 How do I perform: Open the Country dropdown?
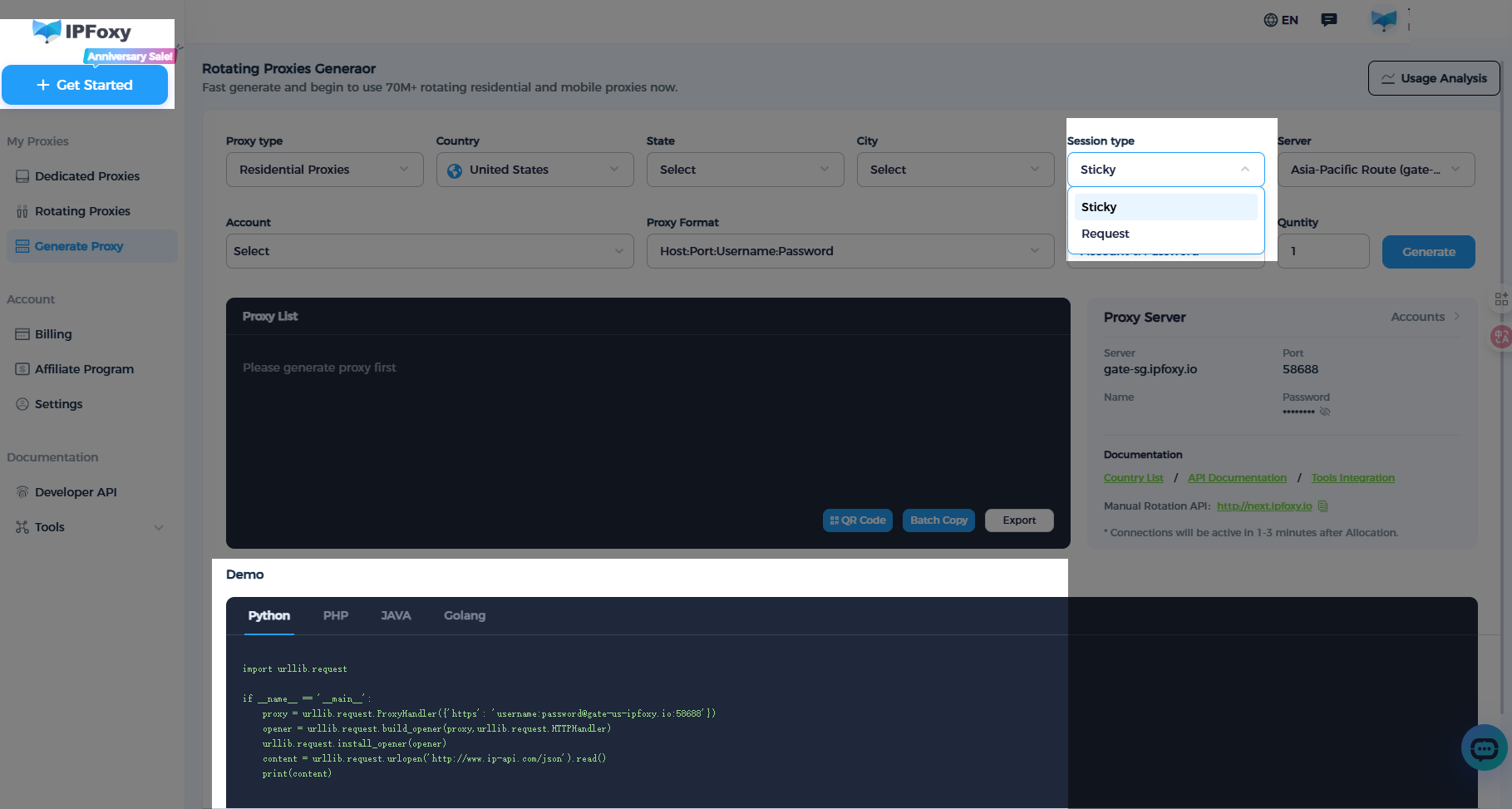(535, 170)
